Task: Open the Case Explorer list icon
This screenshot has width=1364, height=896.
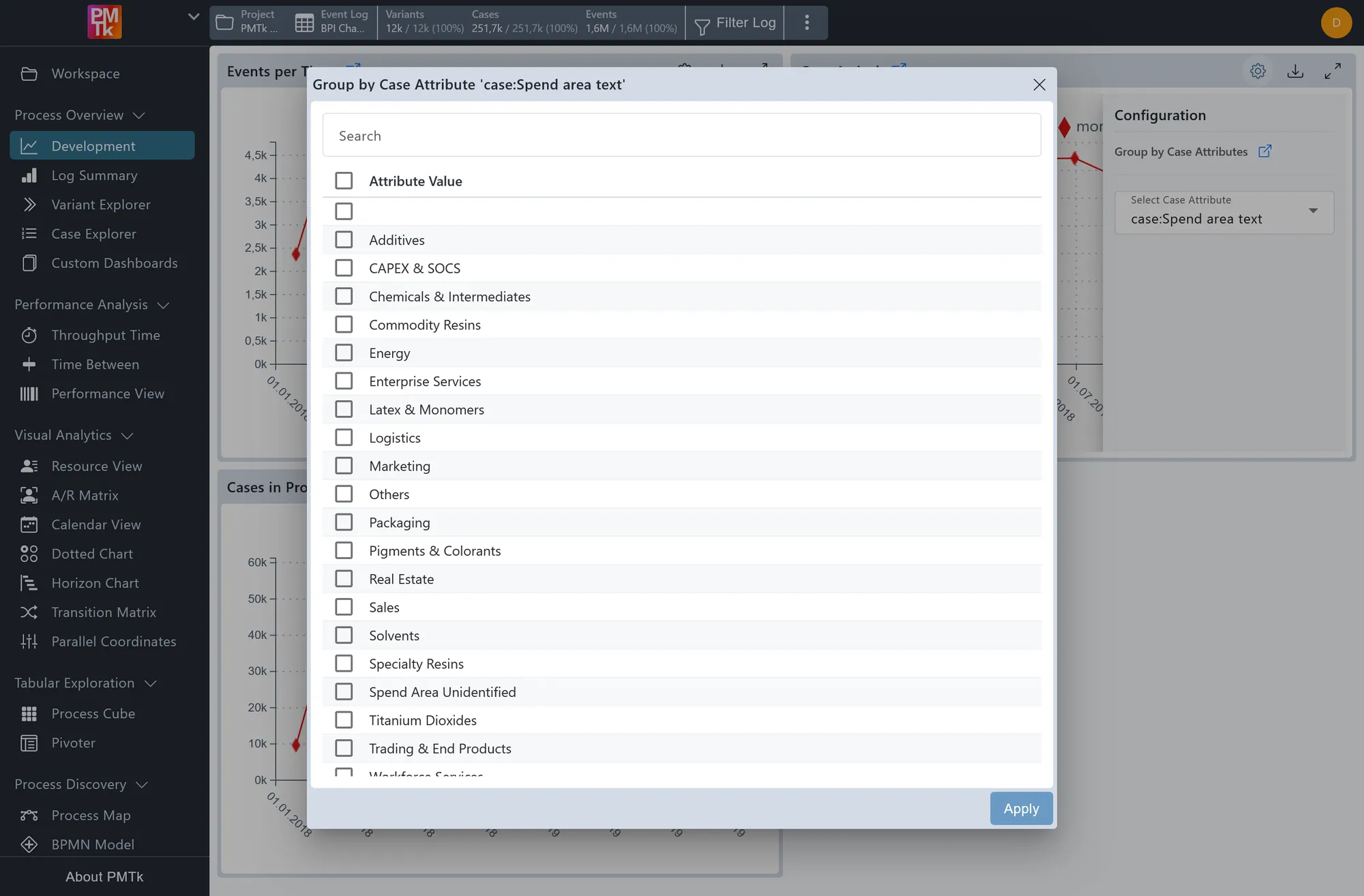Action: pos(29,234)
